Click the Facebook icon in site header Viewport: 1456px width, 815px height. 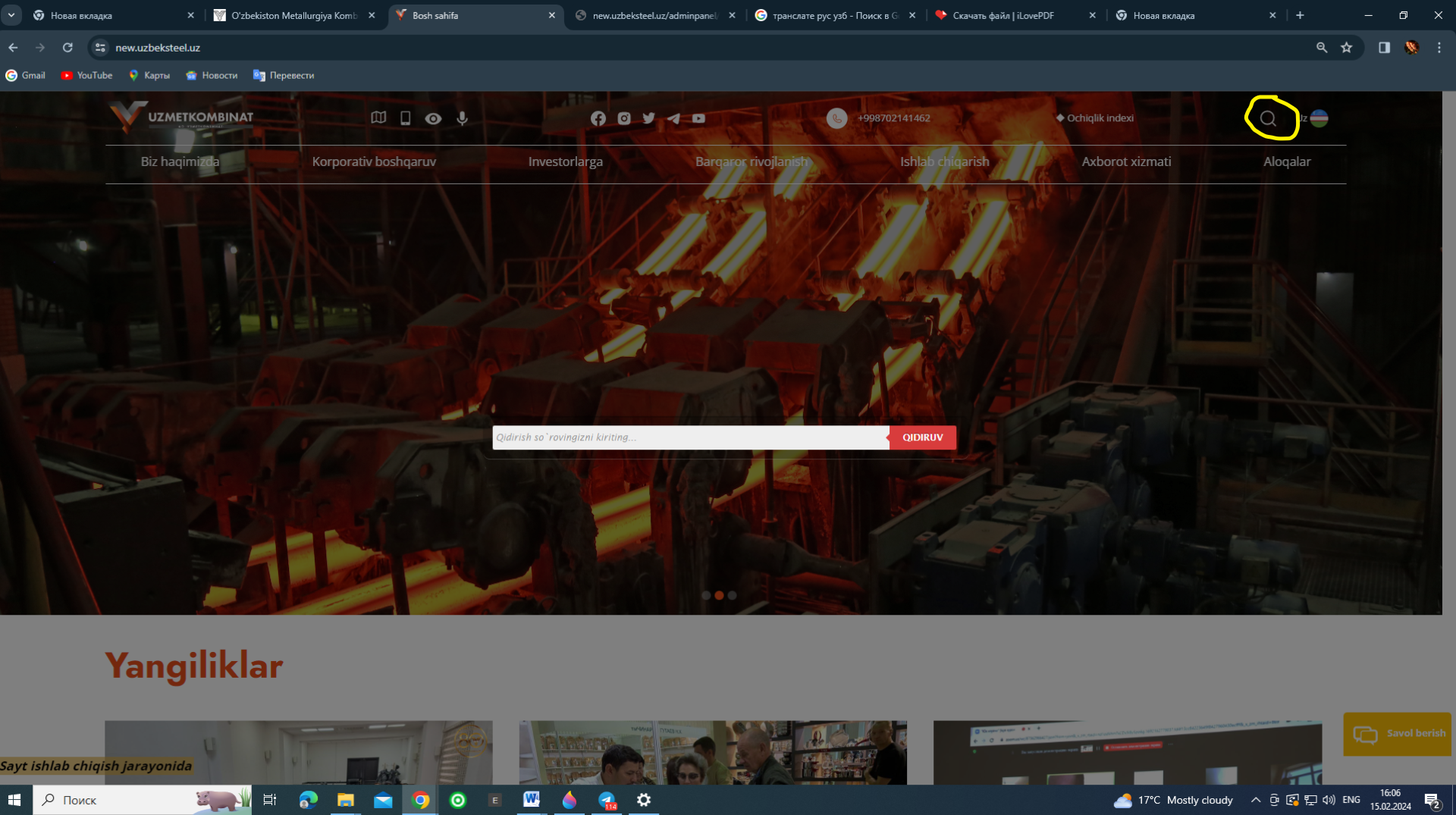(x=598, y=118)
